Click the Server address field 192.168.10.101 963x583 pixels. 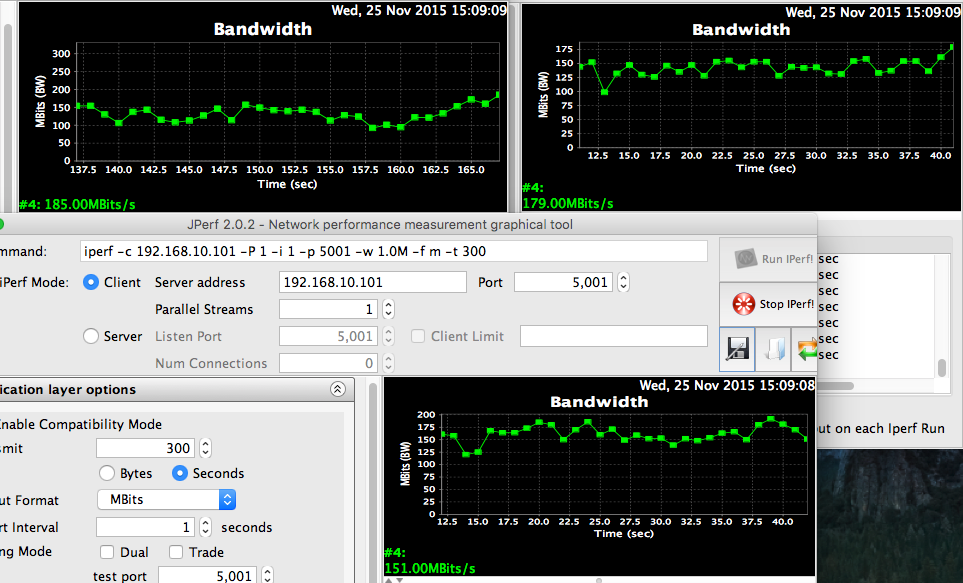(x=373, y=282)
